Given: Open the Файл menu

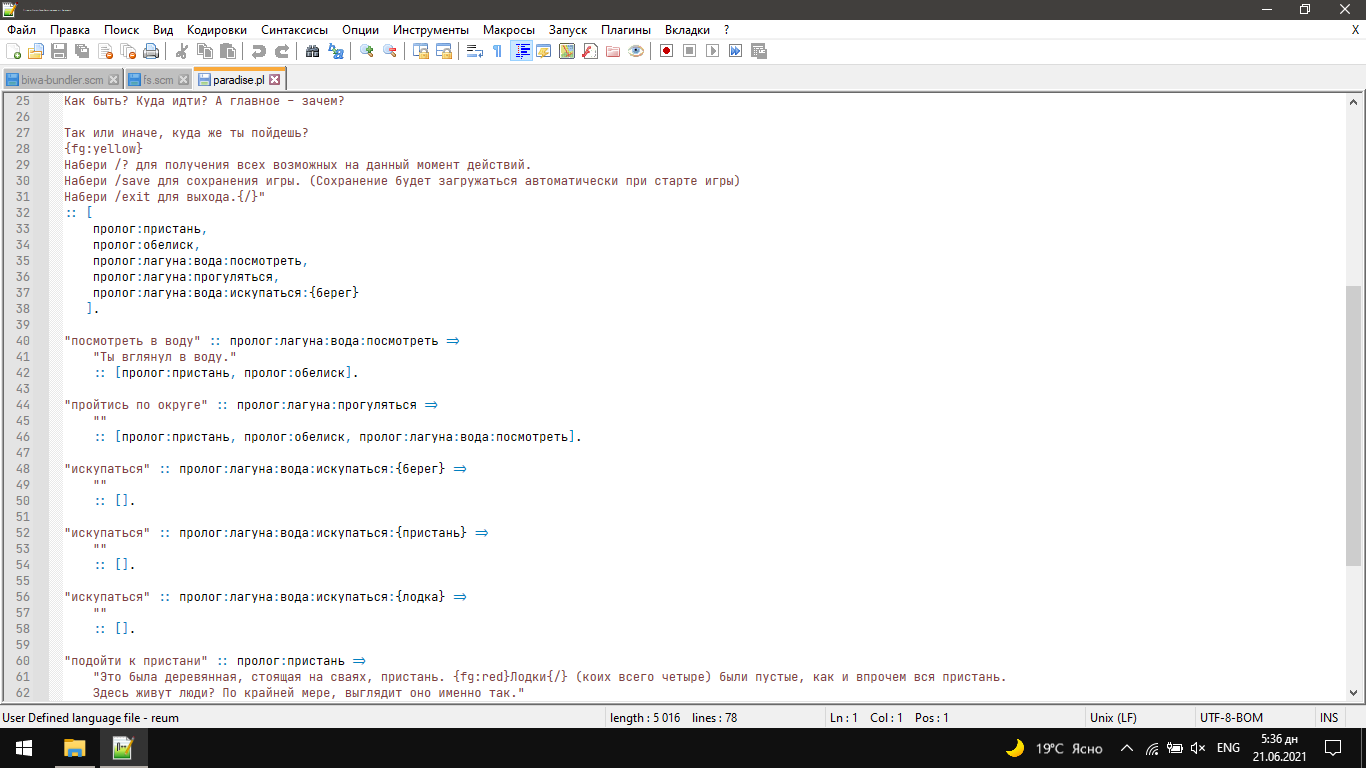Looking at the screenshot, I should click(21, 30).
